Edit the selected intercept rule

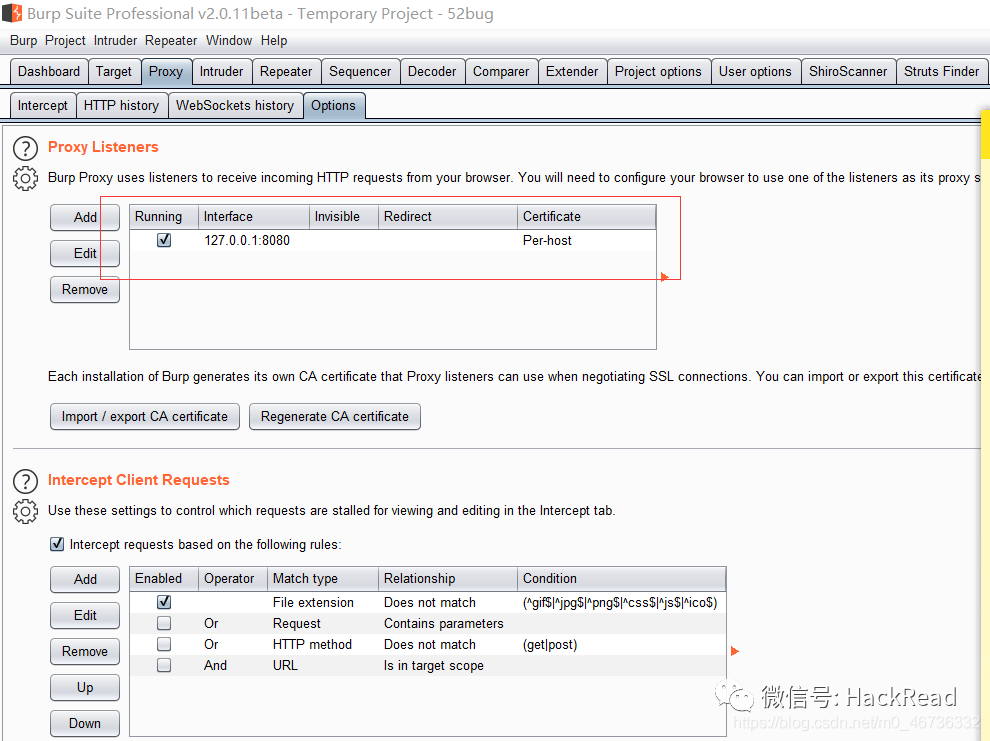click(85, 615)
